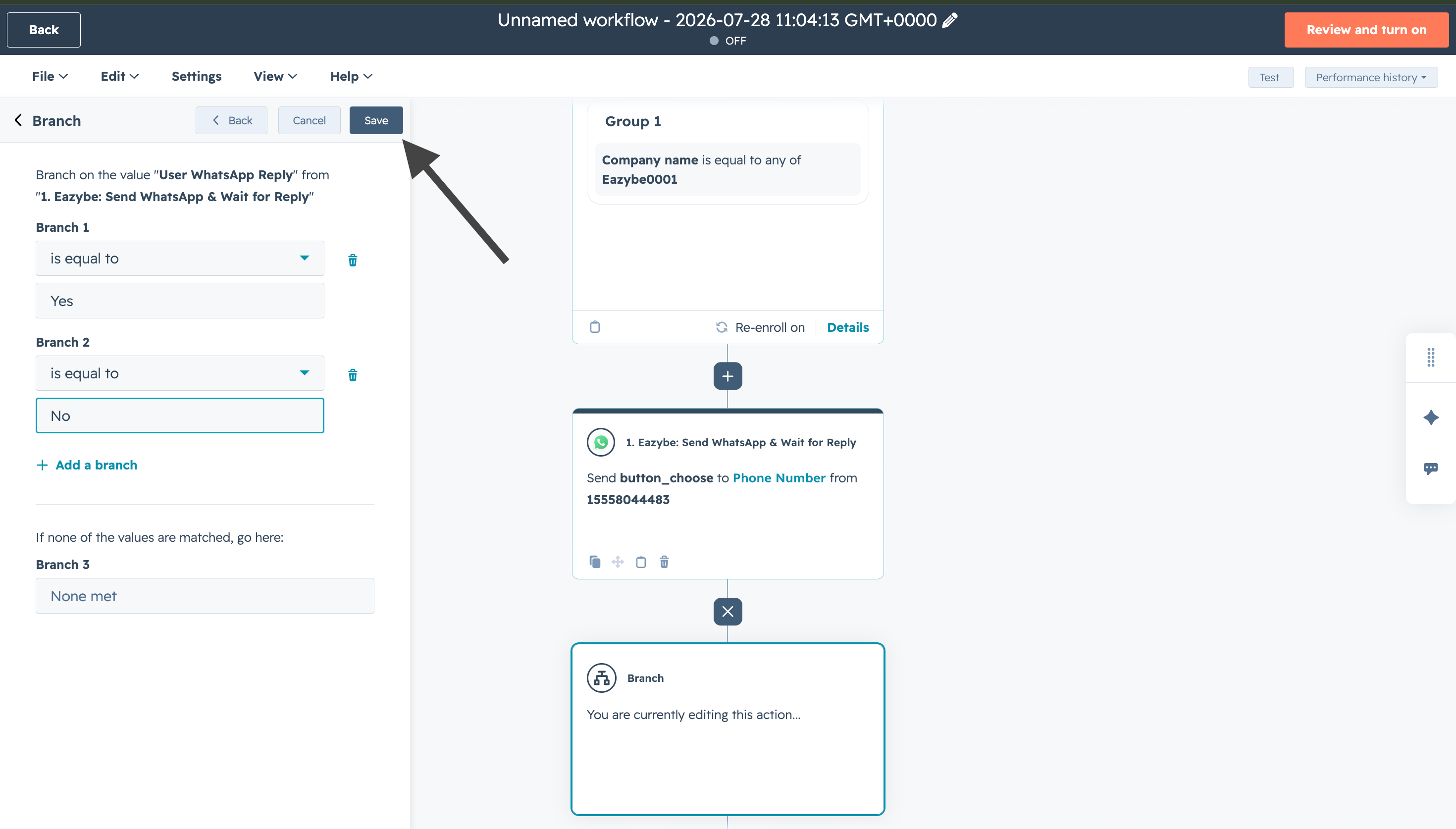Click Back button in Branch panel

click(x=231, y=120)
